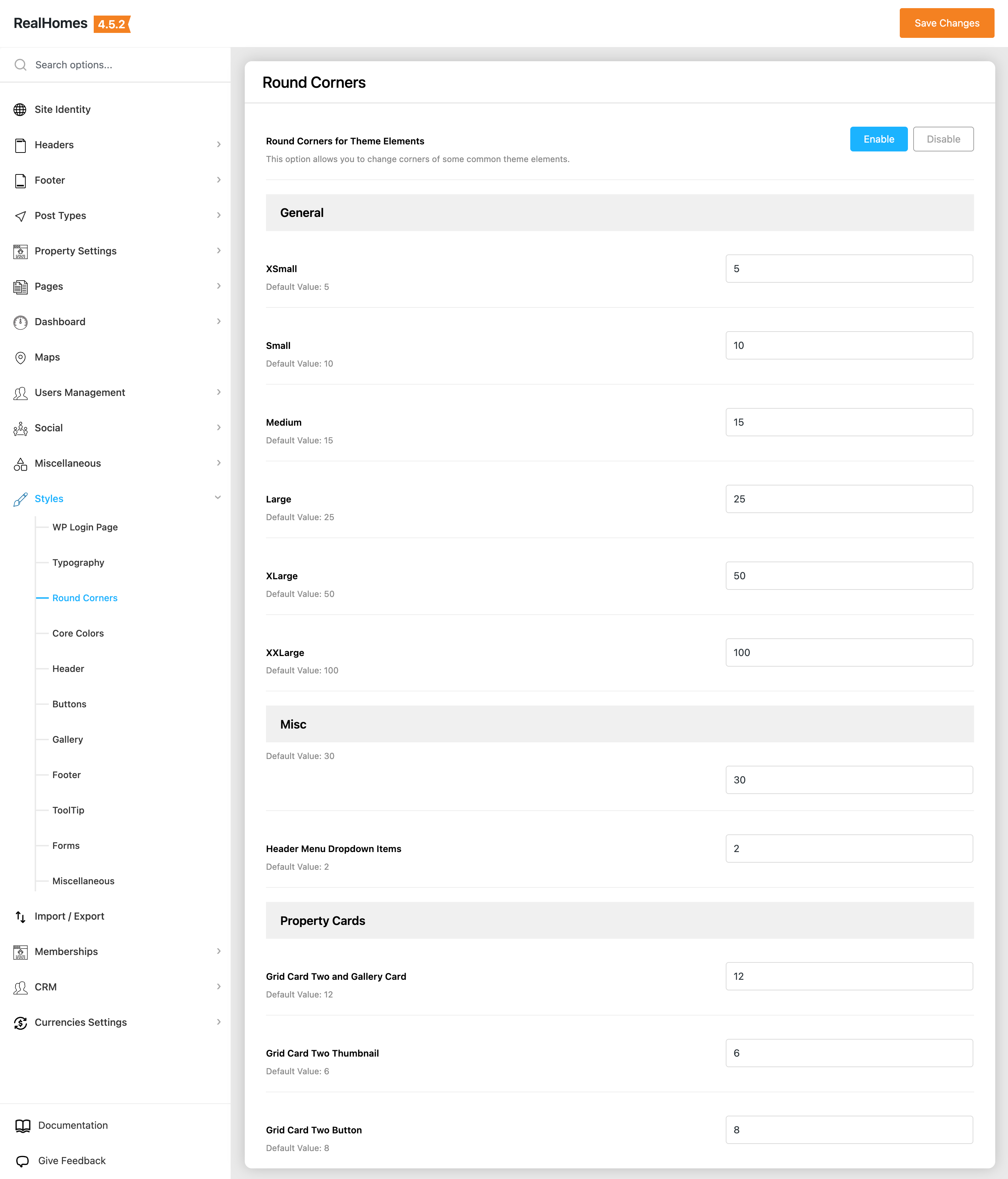Viewport: 1008px width, 1179px height.
Task: Open the Site Identity menu label
Action: click(63, 109)
